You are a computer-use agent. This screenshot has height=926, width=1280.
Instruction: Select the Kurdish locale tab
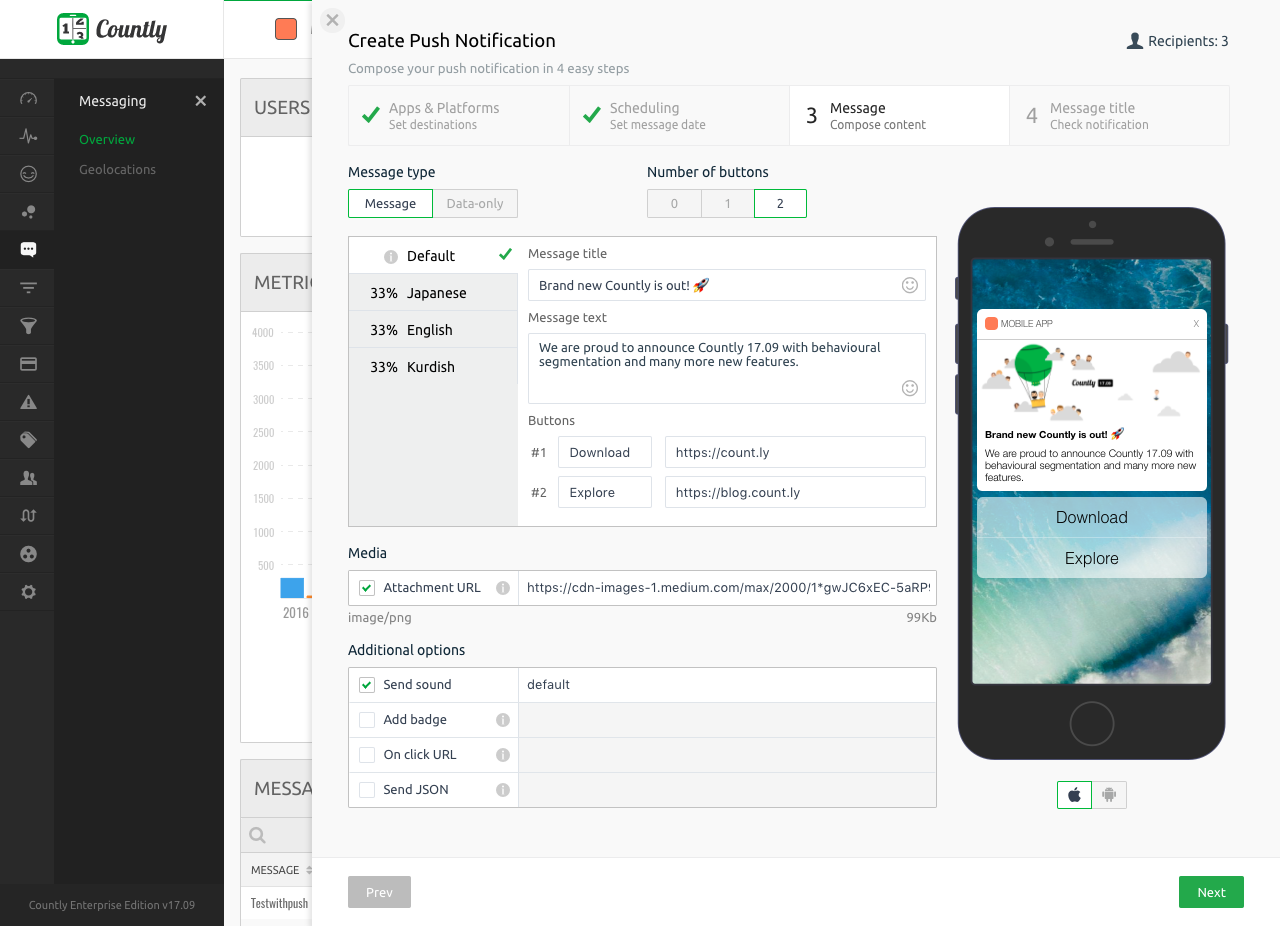[x=433, y=367]
